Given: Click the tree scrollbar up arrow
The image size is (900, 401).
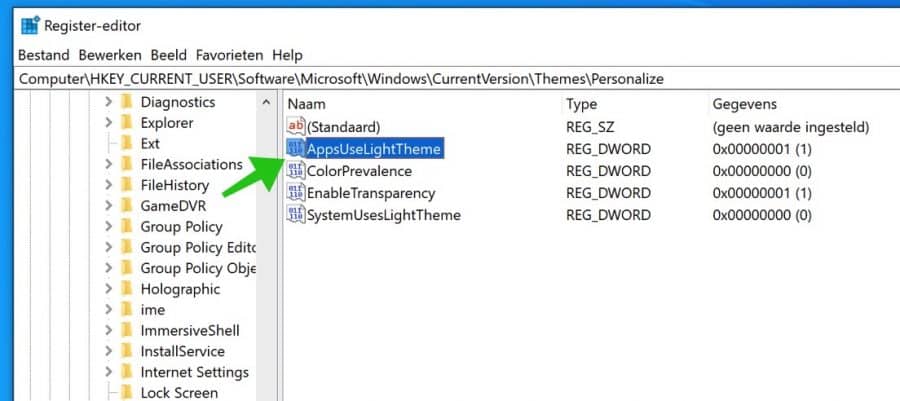Looking at the screenshot, I should coord(266,103).
